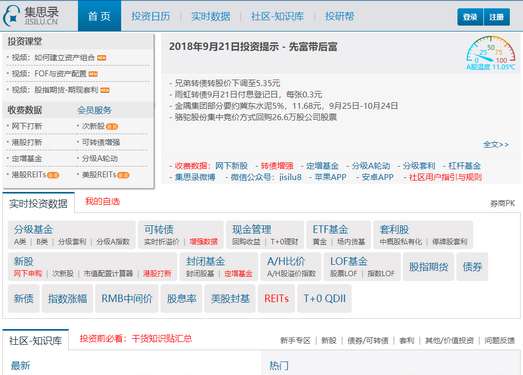Open 网下新股 link under the news
The width and height of the screenshot is (523, 375).
(231, 166)
